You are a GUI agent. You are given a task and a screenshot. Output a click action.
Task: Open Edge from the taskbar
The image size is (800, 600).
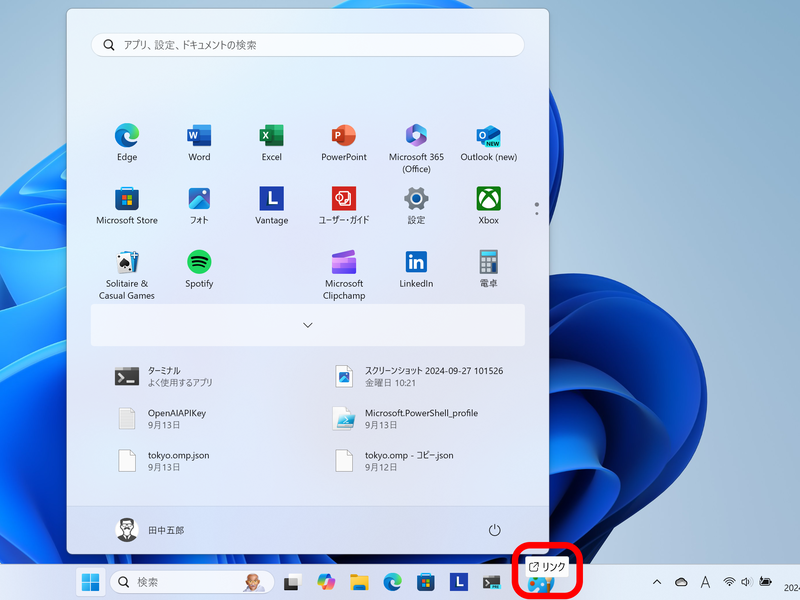pos(392,582)
